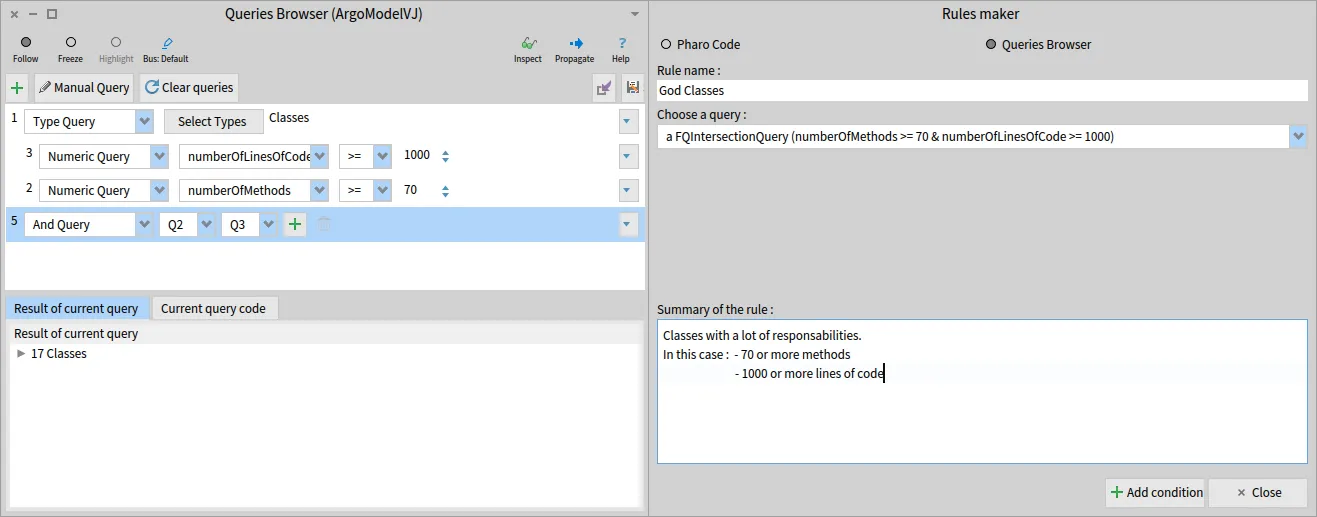
Task: Click the Add condition button
Action: point(1156,493)
